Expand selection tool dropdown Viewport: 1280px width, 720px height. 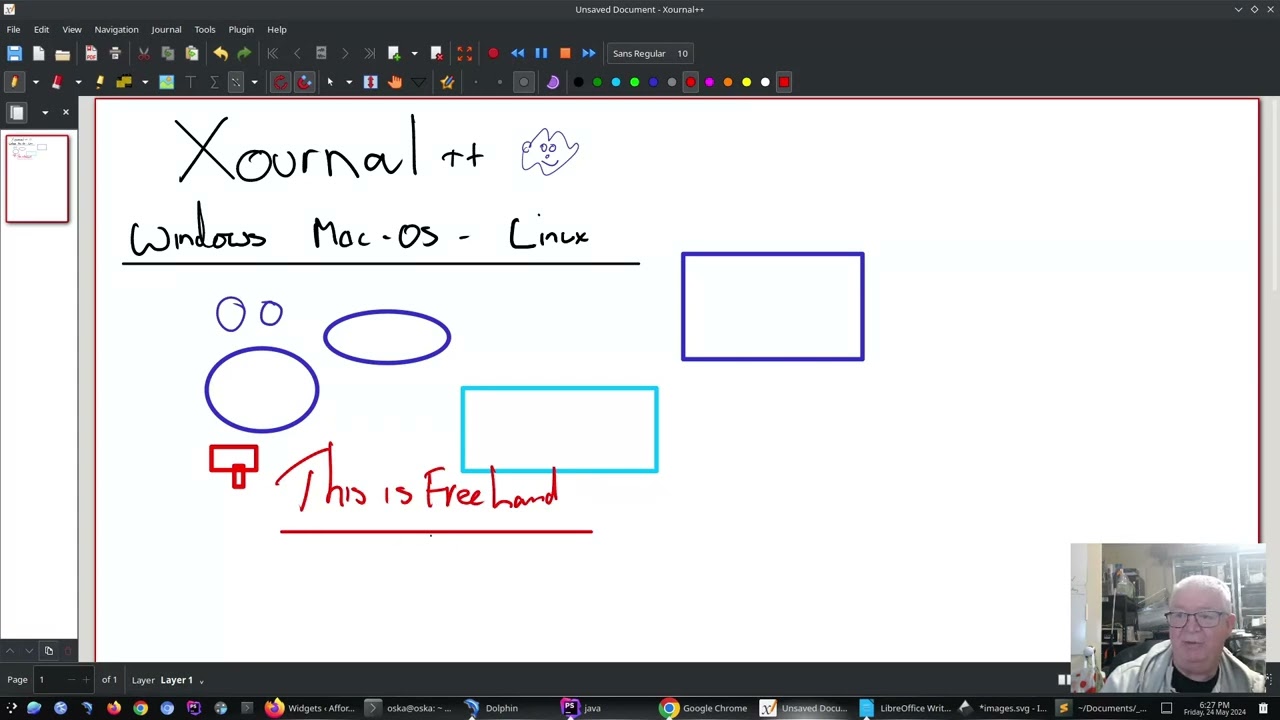[x=349, y=82]
